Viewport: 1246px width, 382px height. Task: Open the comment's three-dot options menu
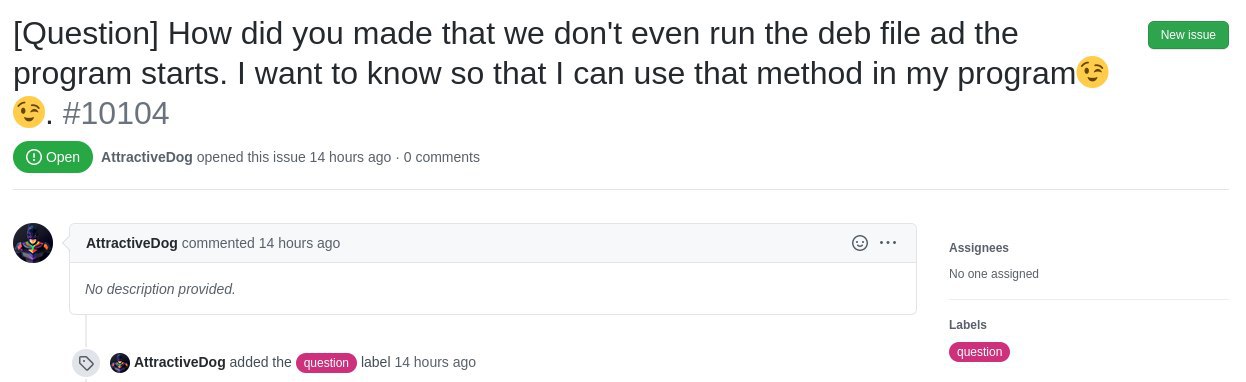coord(888,243)
